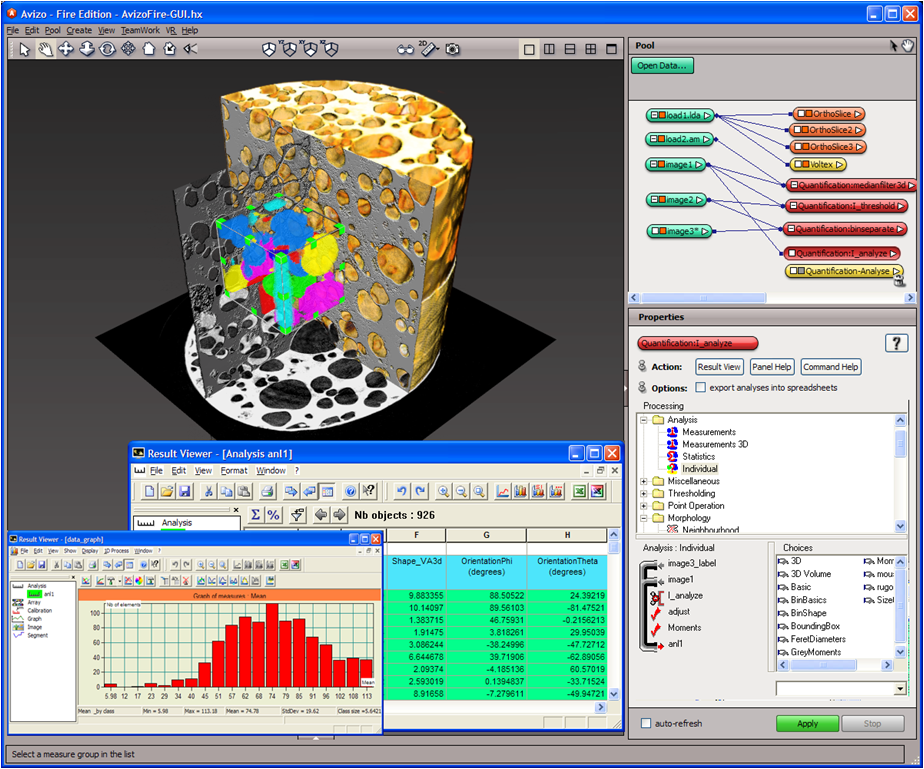Expand the Thresholding folder in Processing tree
Image resolution: width=924 pixels, height=769 pixels.
tap(644, 494)
